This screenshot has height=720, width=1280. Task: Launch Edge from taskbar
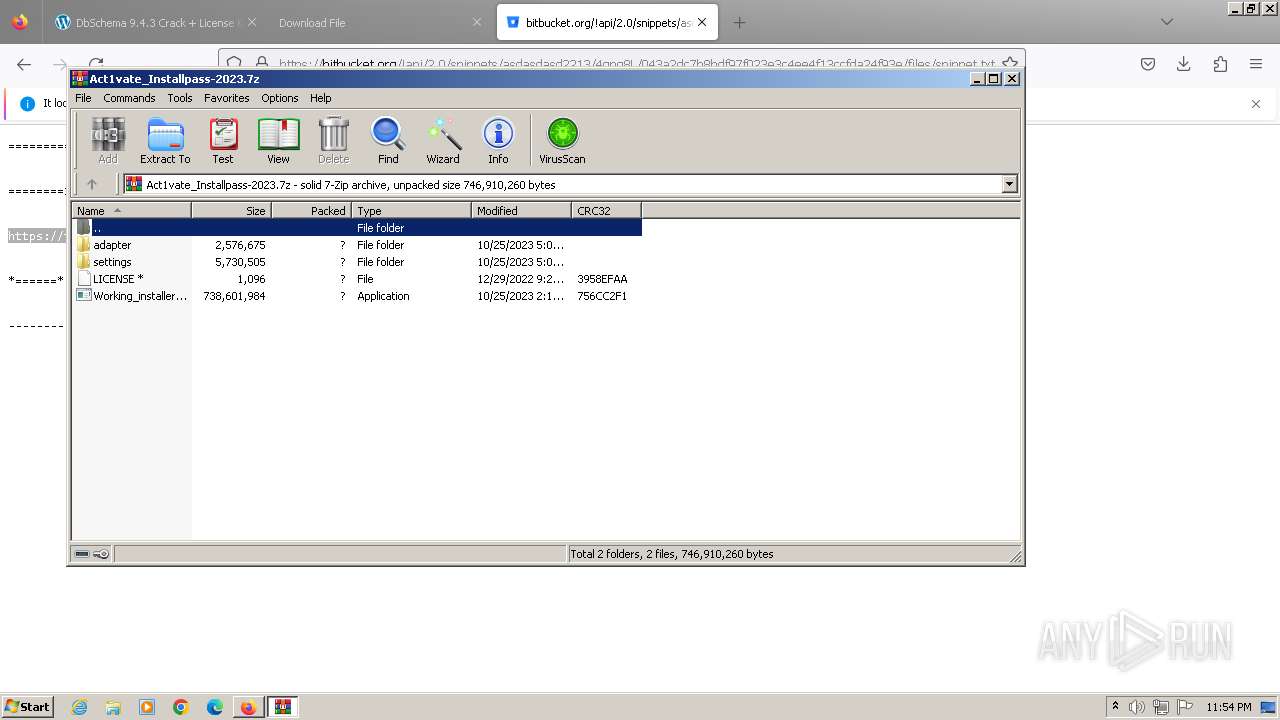[x=215, y=707]
